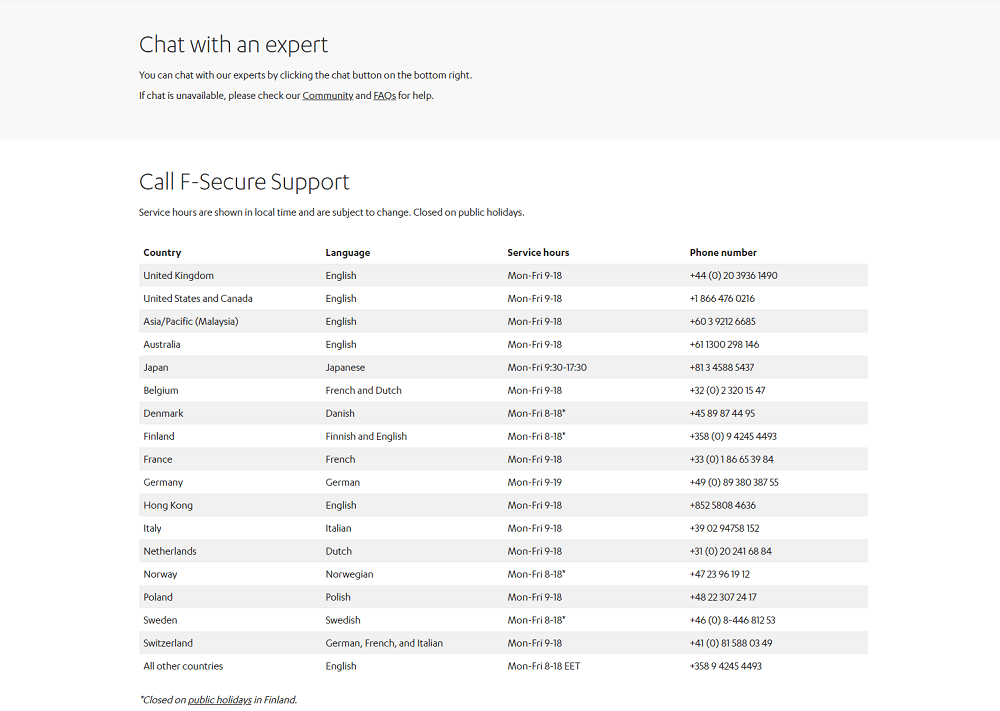Click the Denmark country cell
1000x711 pixels.
click(163, 413)
